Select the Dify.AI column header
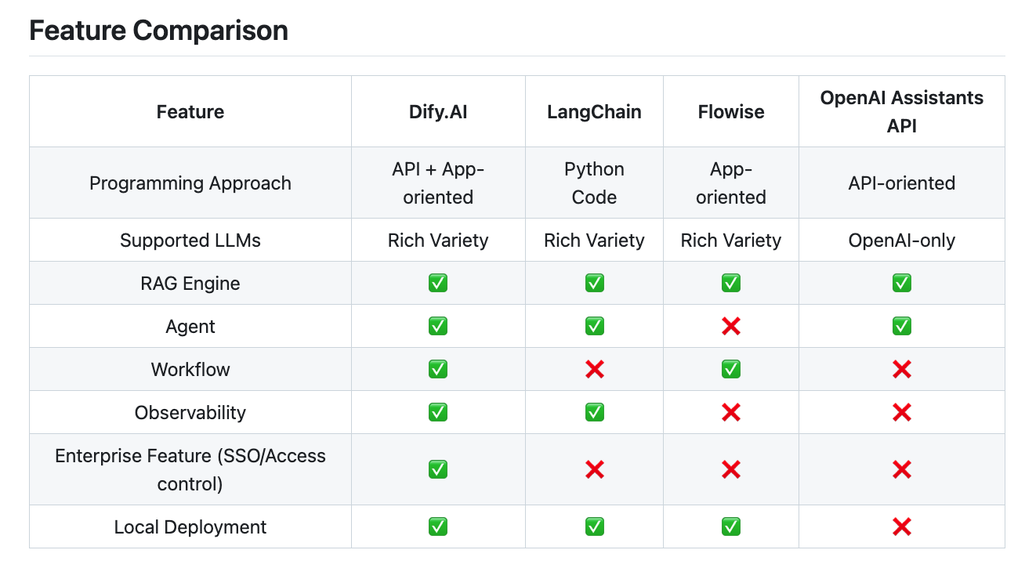 (438, 112)
